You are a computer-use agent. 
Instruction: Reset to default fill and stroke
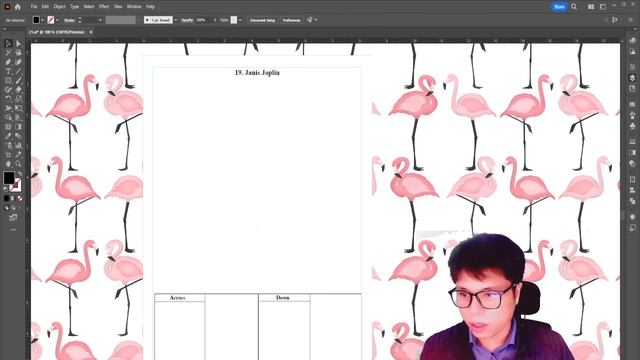(6, 189)
